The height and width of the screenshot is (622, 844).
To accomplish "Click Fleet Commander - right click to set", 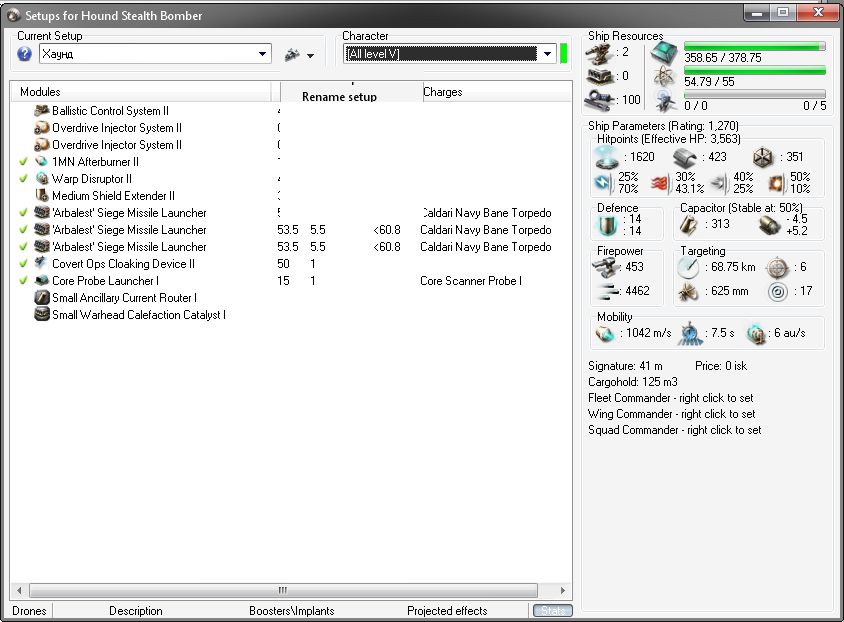I will click(x=671, y=398).
